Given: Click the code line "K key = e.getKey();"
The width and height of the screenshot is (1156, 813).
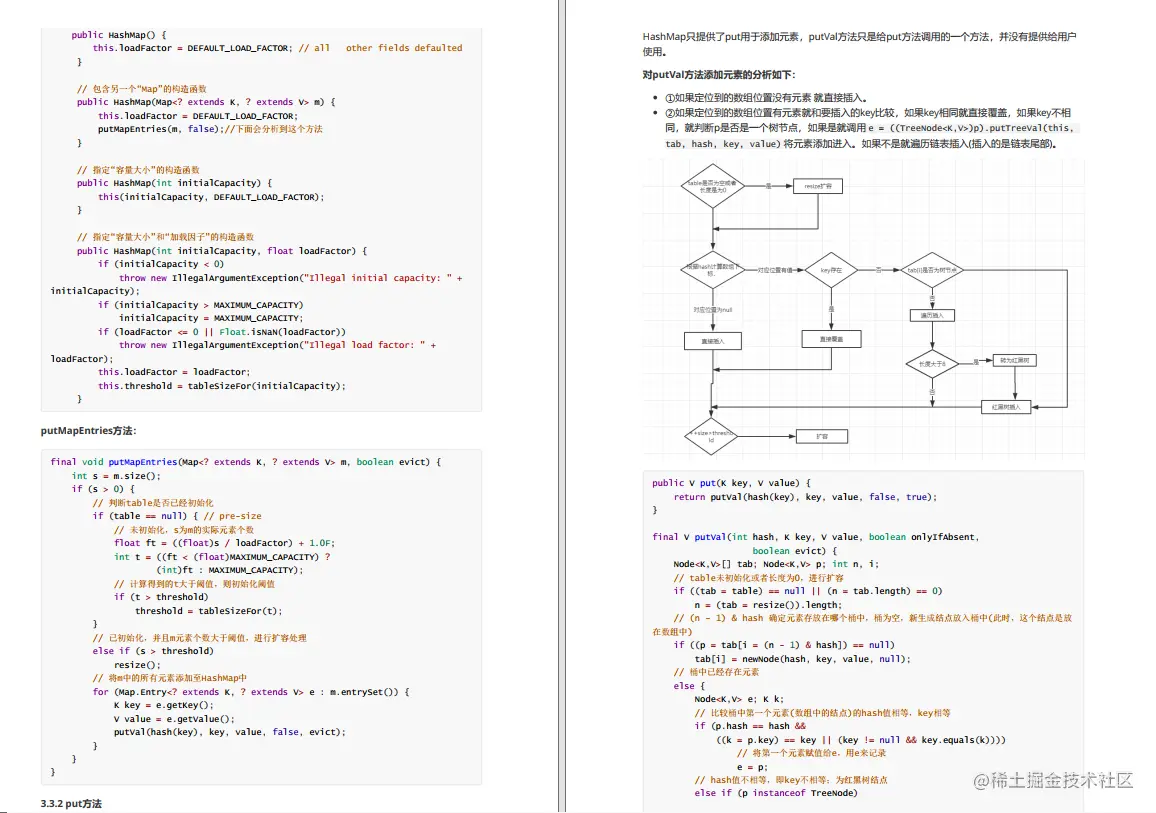Looking at the screenshot, I should coord(164,705).
